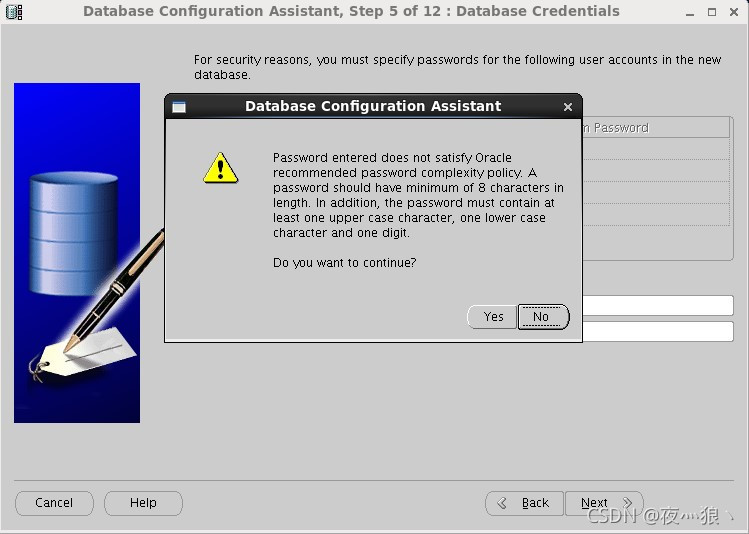
Task: Close the main wizard window
Action: coord(734,12)
